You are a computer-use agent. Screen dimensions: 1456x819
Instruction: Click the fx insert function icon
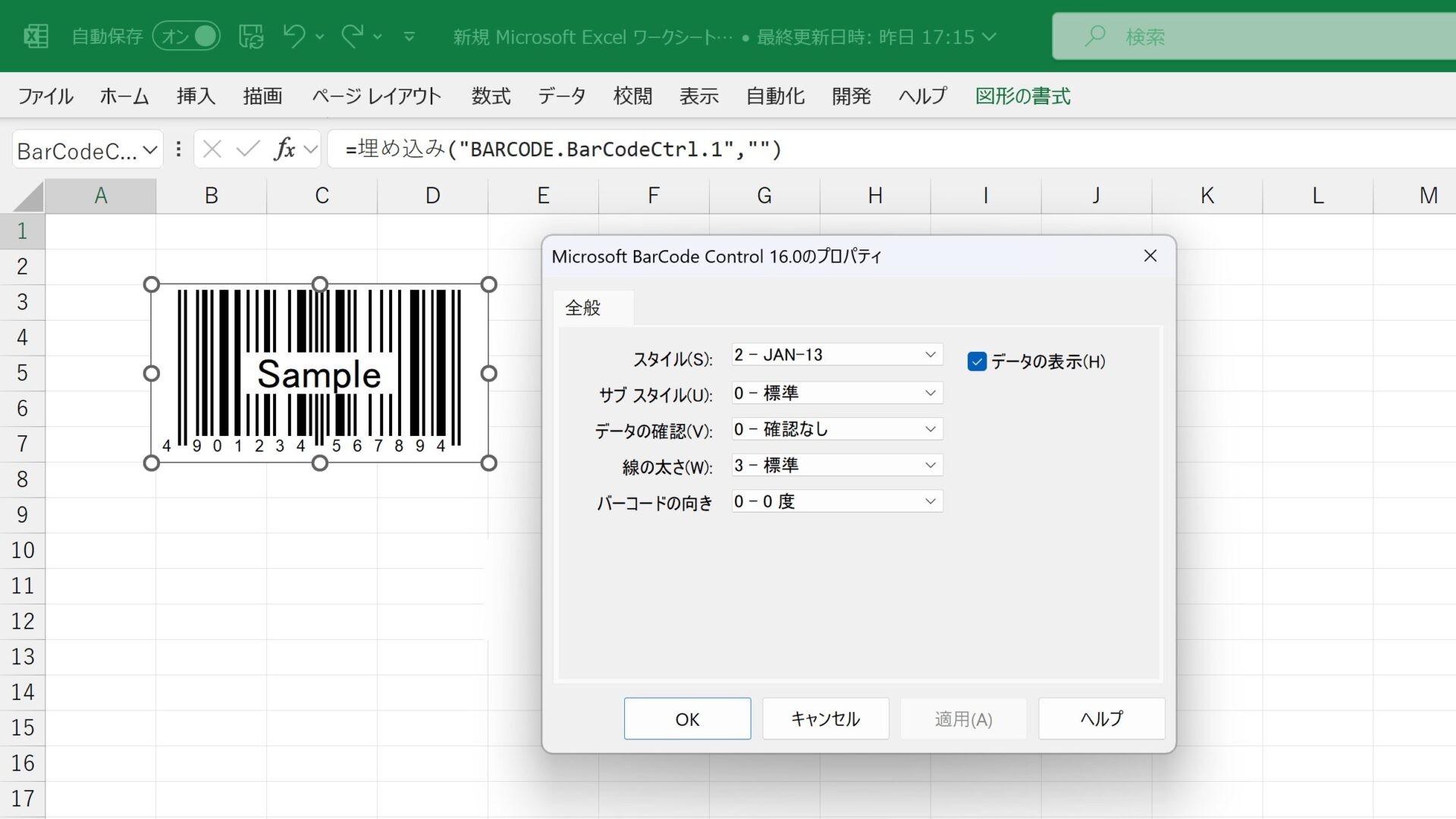(x=284, y=149)
